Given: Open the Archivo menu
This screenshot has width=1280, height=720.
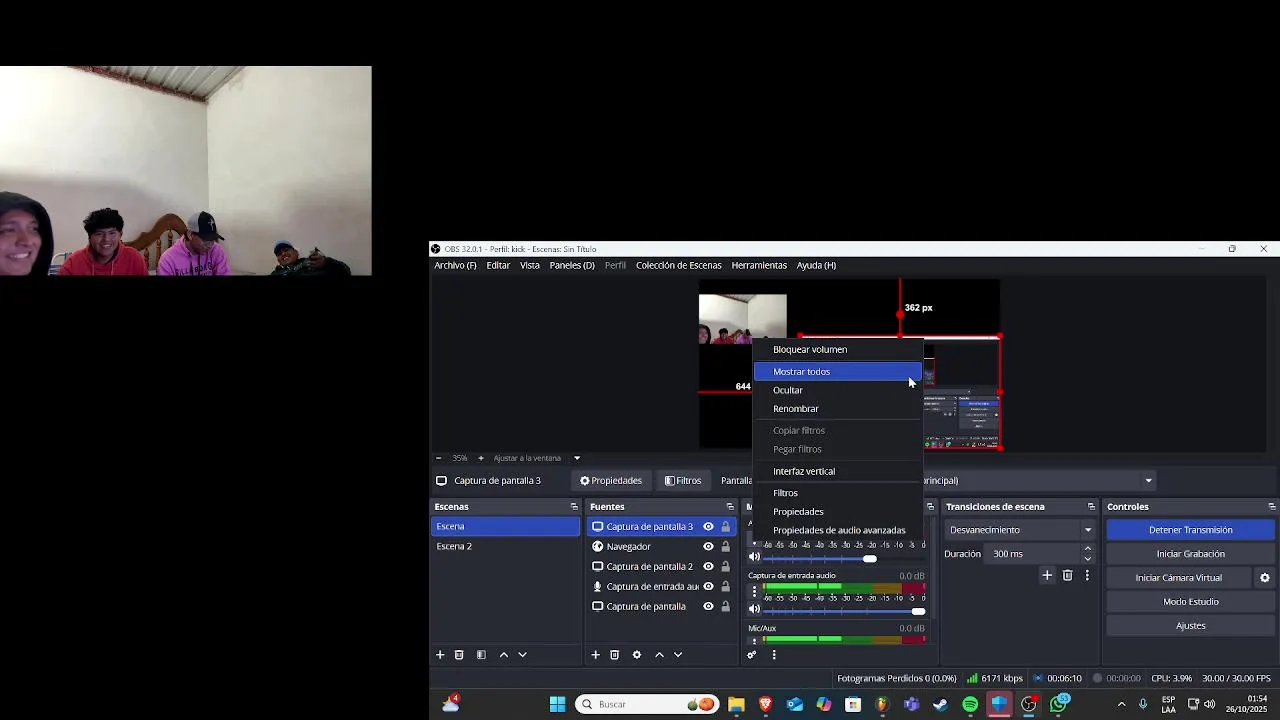Looking at the screenshot, I should 455,265.
